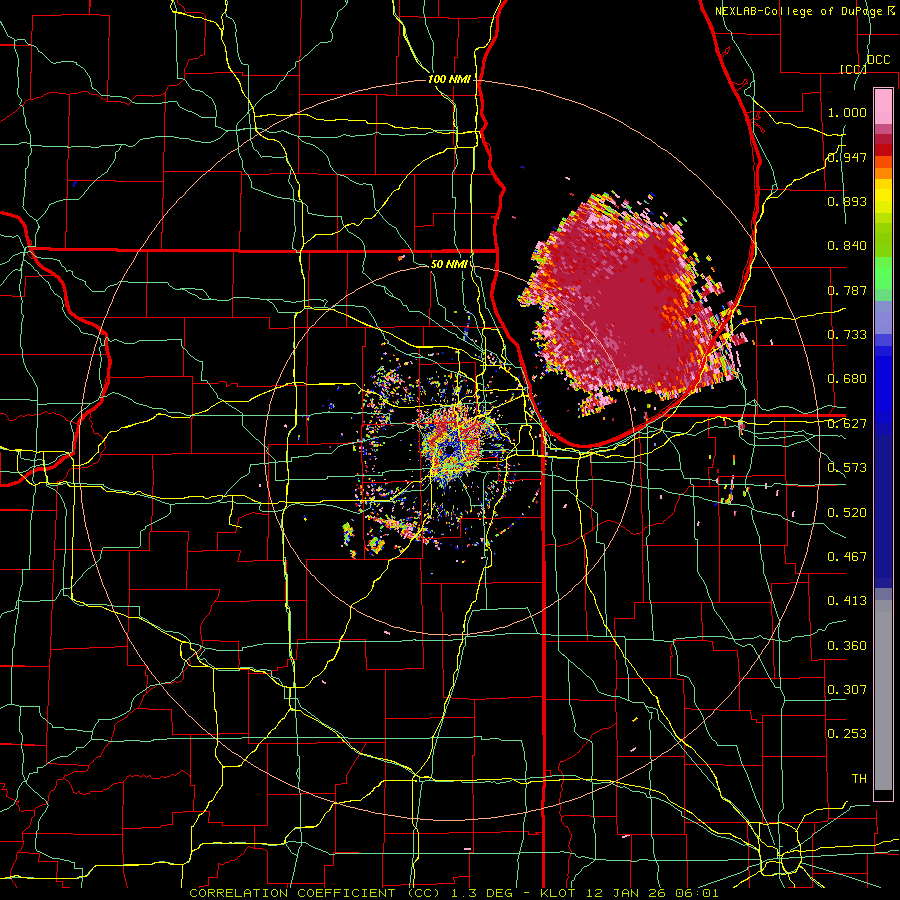Pick the light pink top color bar segment
The height and width of the screenshot is (900, 900).
[x=883, y=106]
